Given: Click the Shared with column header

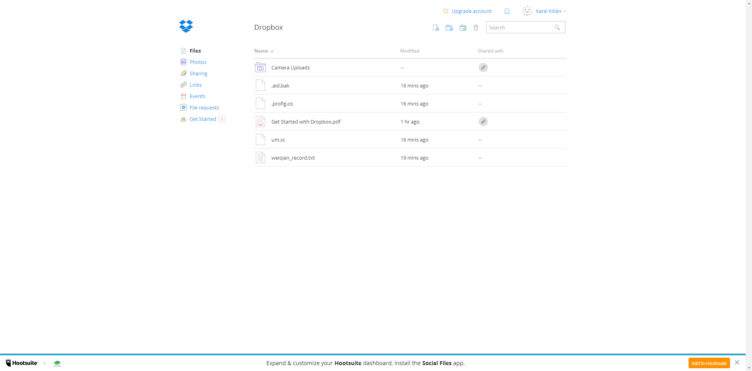Looking at the screenshot, I should coord(491,51).
